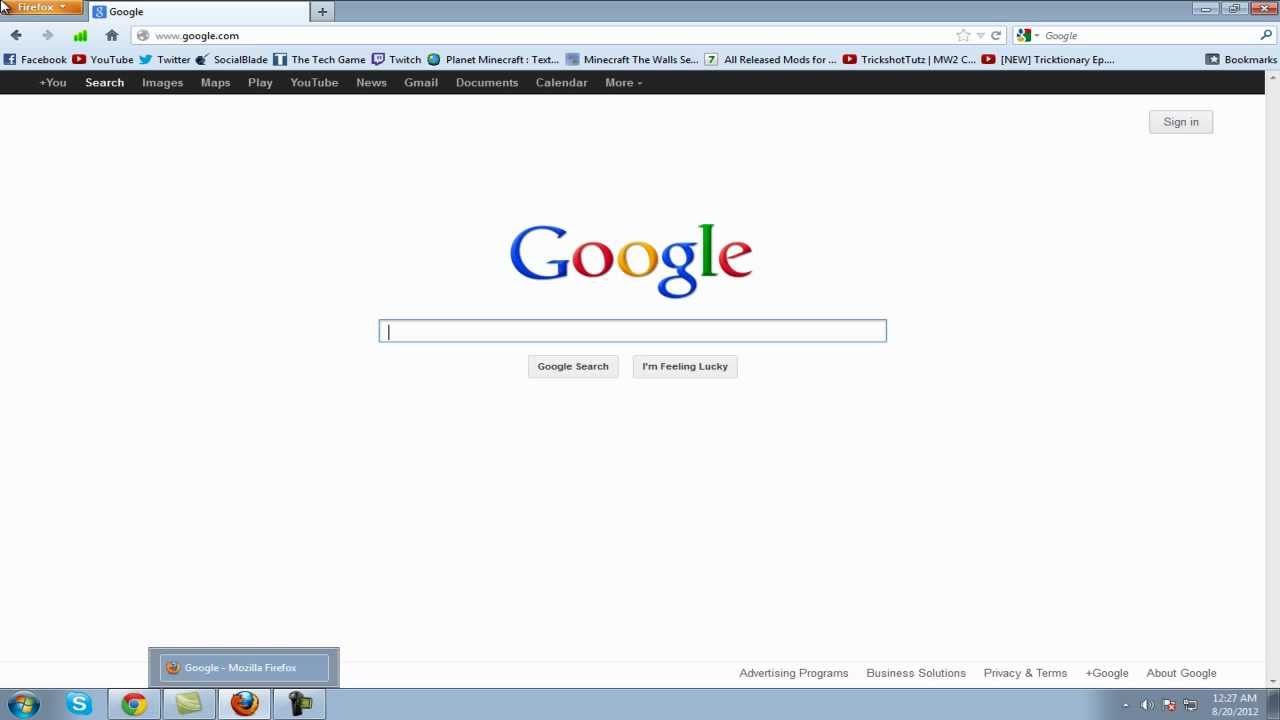Click the Google logo
This screenshot has width=1280, height=720.
tap(631, 260)
